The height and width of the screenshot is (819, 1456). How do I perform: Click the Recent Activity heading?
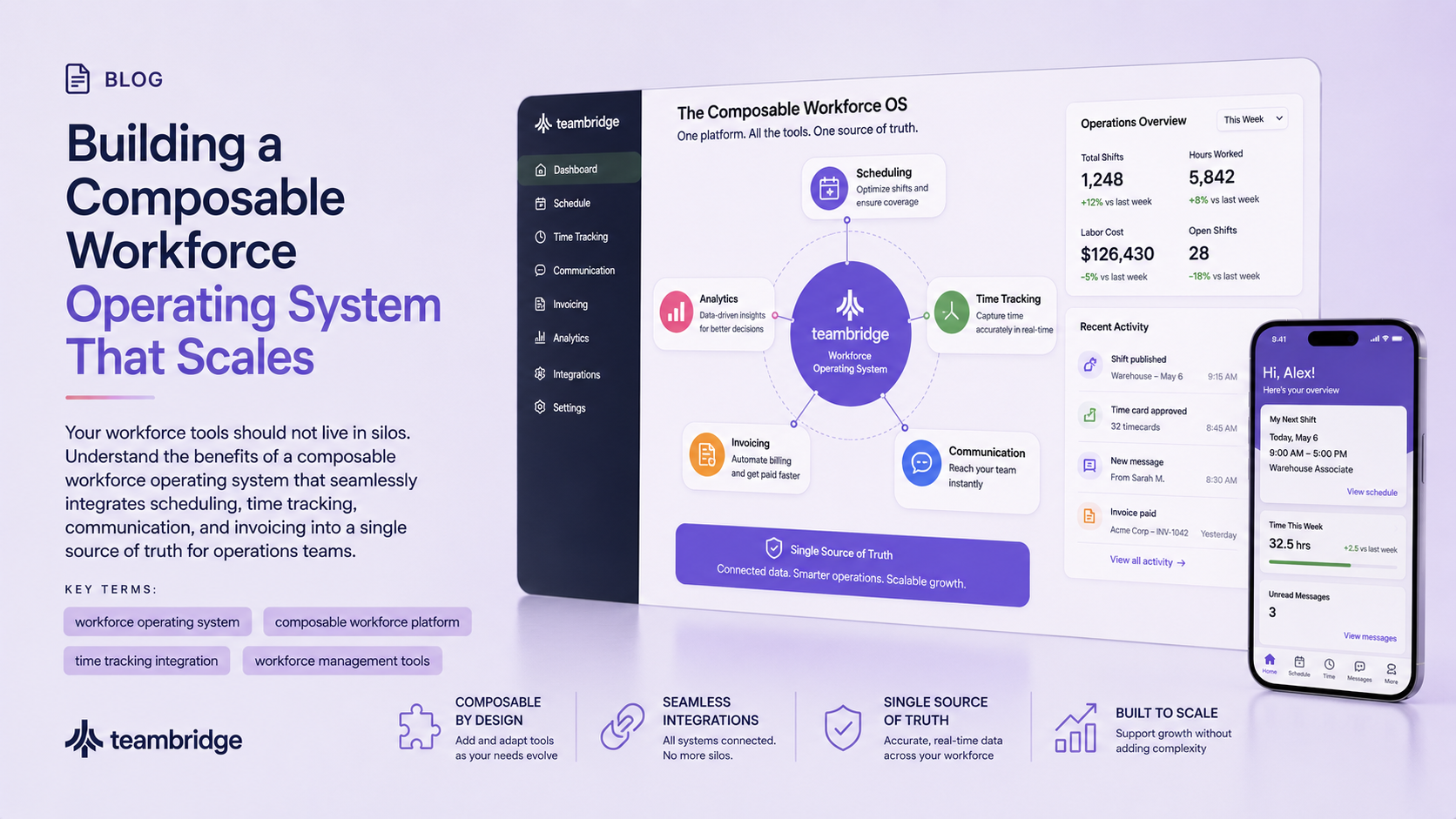pos(1114,327)
